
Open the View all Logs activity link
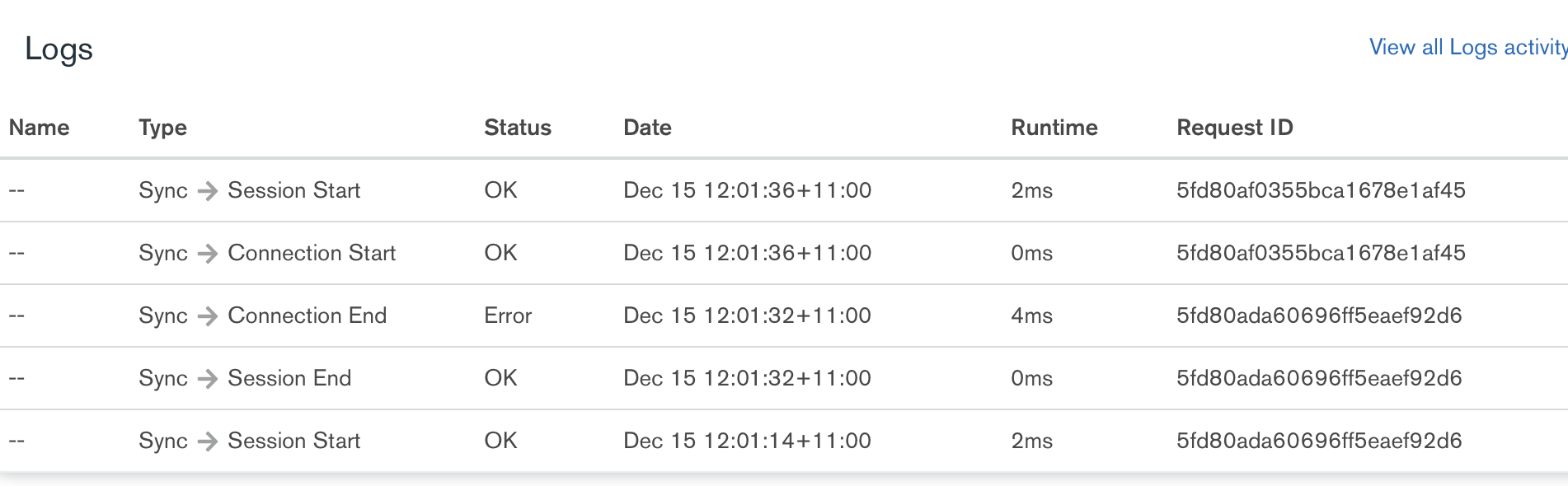click(x=1467, y=47)
